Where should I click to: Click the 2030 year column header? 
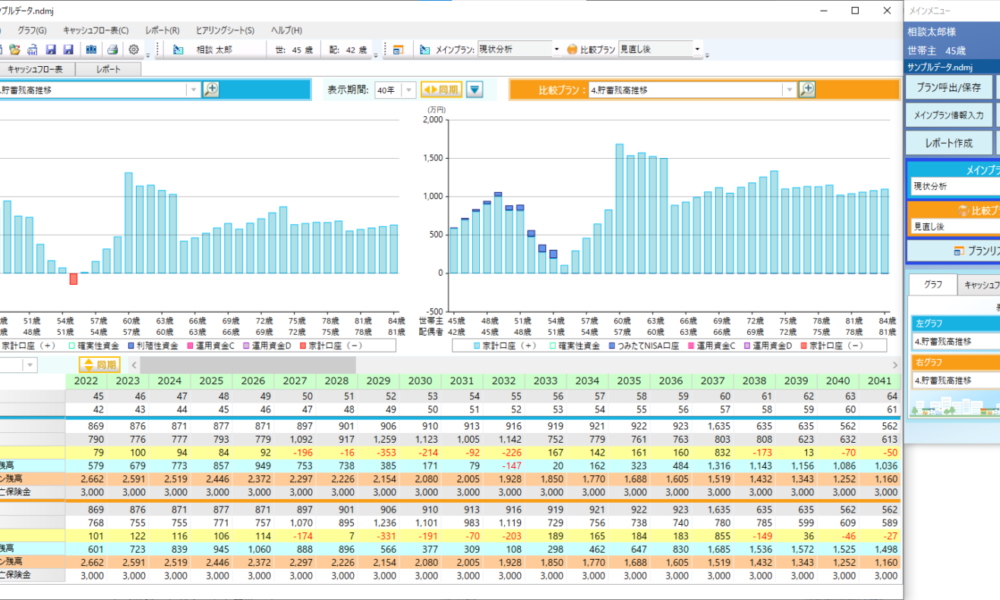point(419,381)
